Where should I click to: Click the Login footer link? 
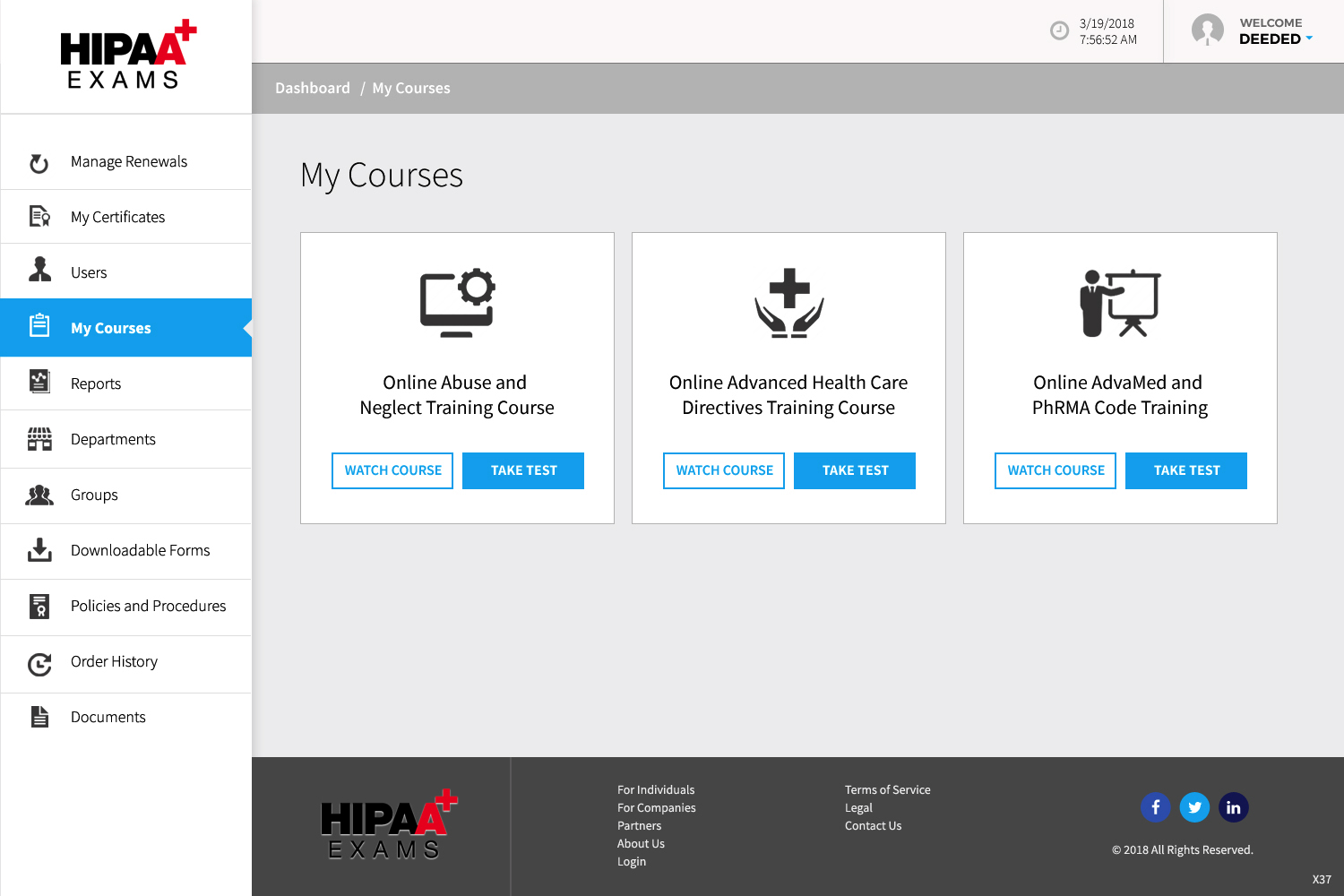pos(632,861)
